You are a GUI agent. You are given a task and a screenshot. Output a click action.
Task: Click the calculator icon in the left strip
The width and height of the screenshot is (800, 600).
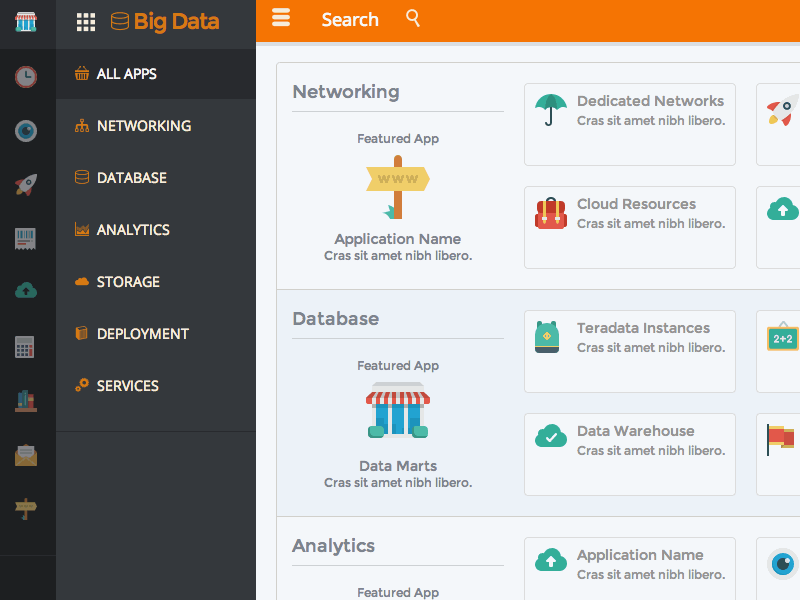click(26, 347)
